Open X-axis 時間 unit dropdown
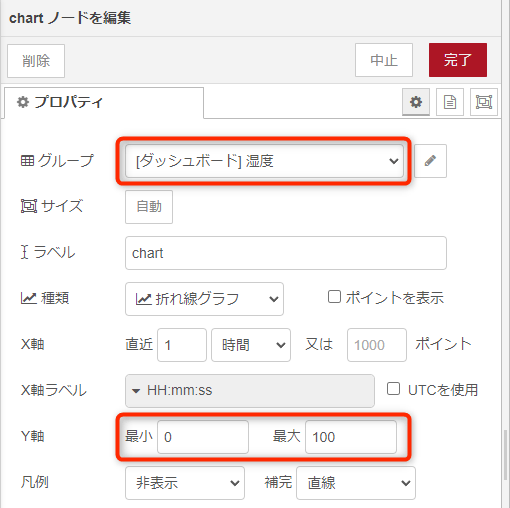This screenshot has height=508, width=510. tap(251, 345)
